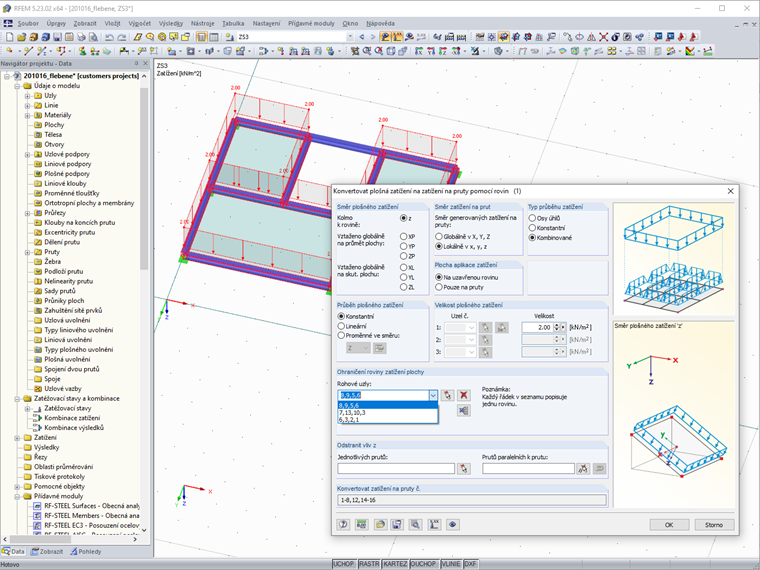Select the XL true-area direction radio
Screen dimensions: 760x570
coord(403,267)
